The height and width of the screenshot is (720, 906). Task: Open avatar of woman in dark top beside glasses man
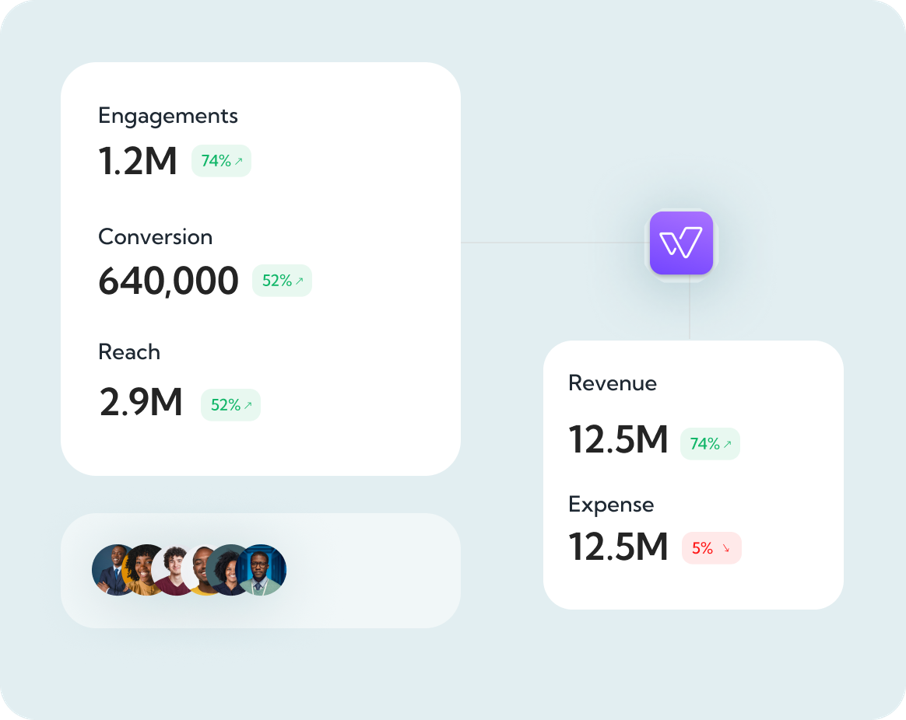[x=226, y=570]
